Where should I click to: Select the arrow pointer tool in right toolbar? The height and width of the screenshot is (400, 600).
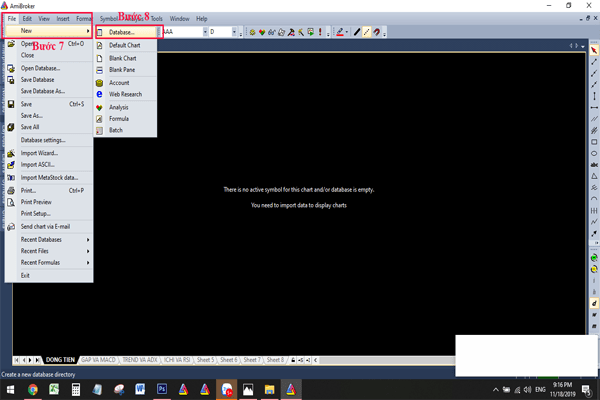point(593,50)
